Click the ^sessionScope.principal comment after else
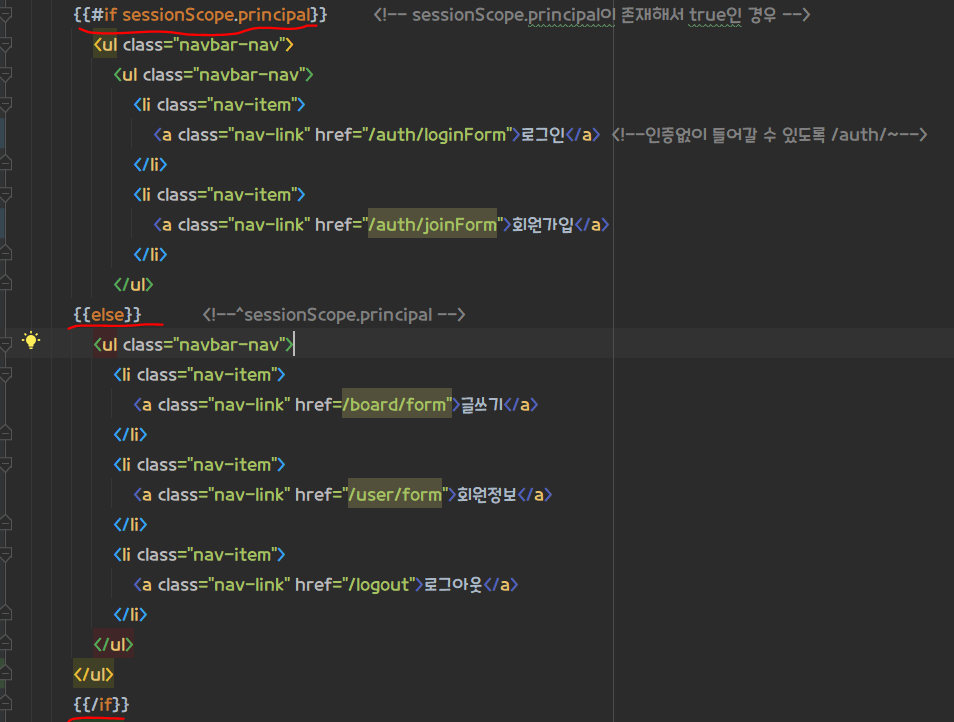This screenshot has height=722, width=954. 334,314
